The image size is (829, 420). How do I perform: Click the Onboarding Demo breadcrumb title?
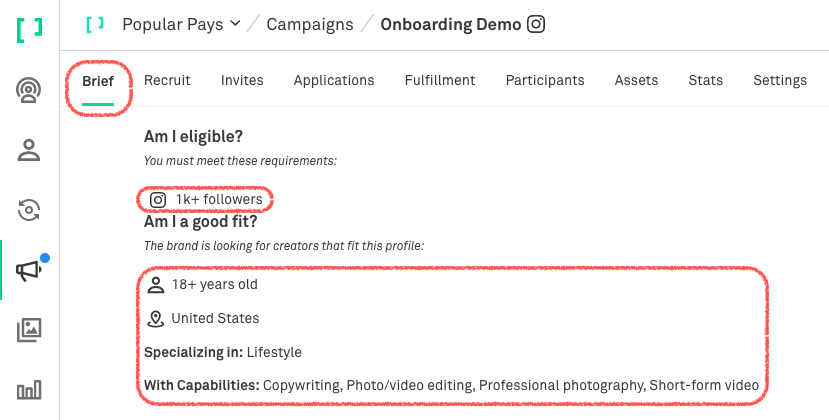click(x=451, y=24)
